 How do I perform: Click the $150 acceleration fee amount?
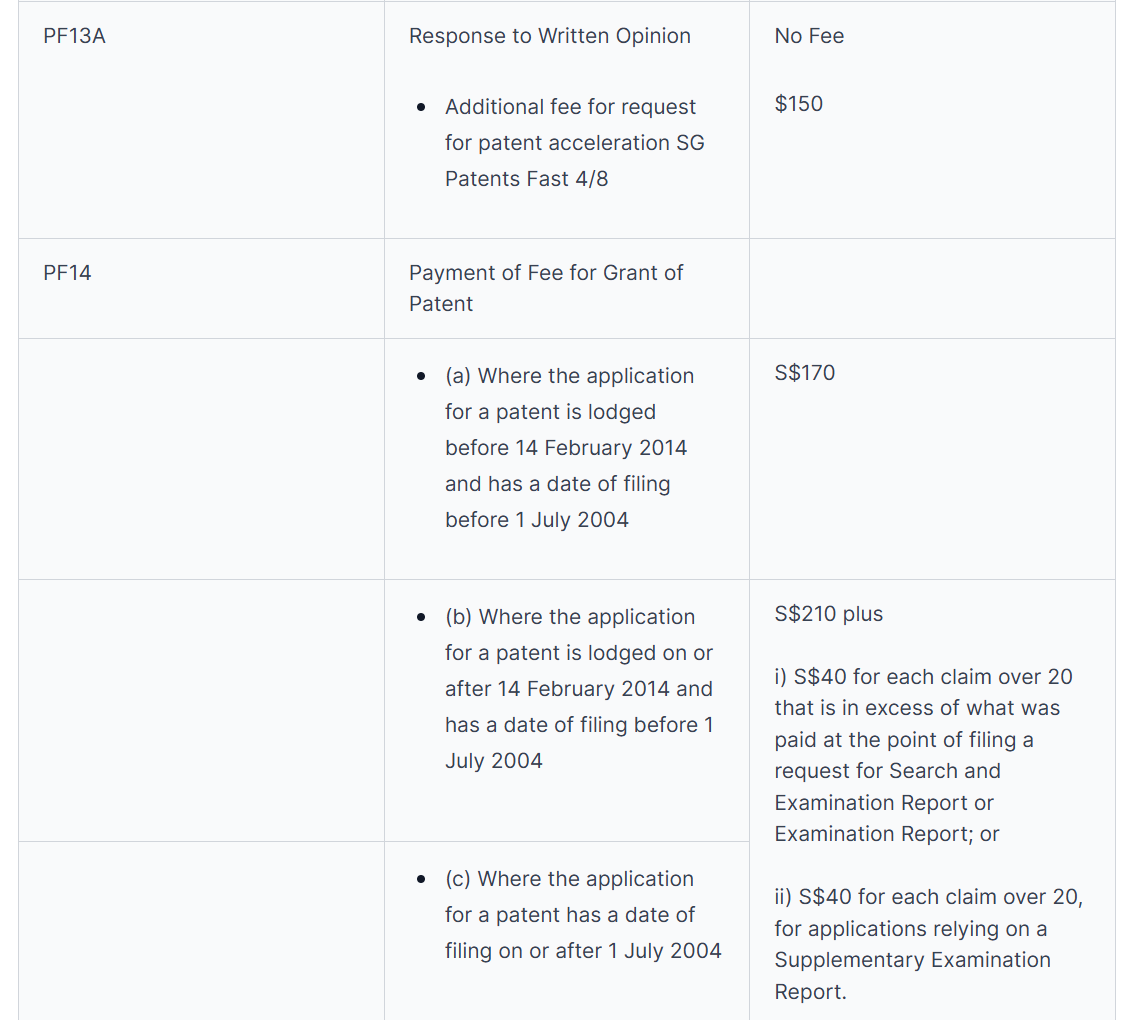coord(798,104)
